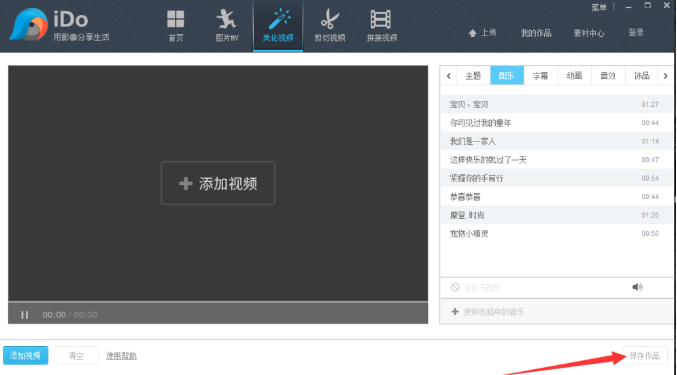The height and width of the screenshot is (375, 677).
Task: Select the 美化视频 magic wand tool
Action: [278, 26]
